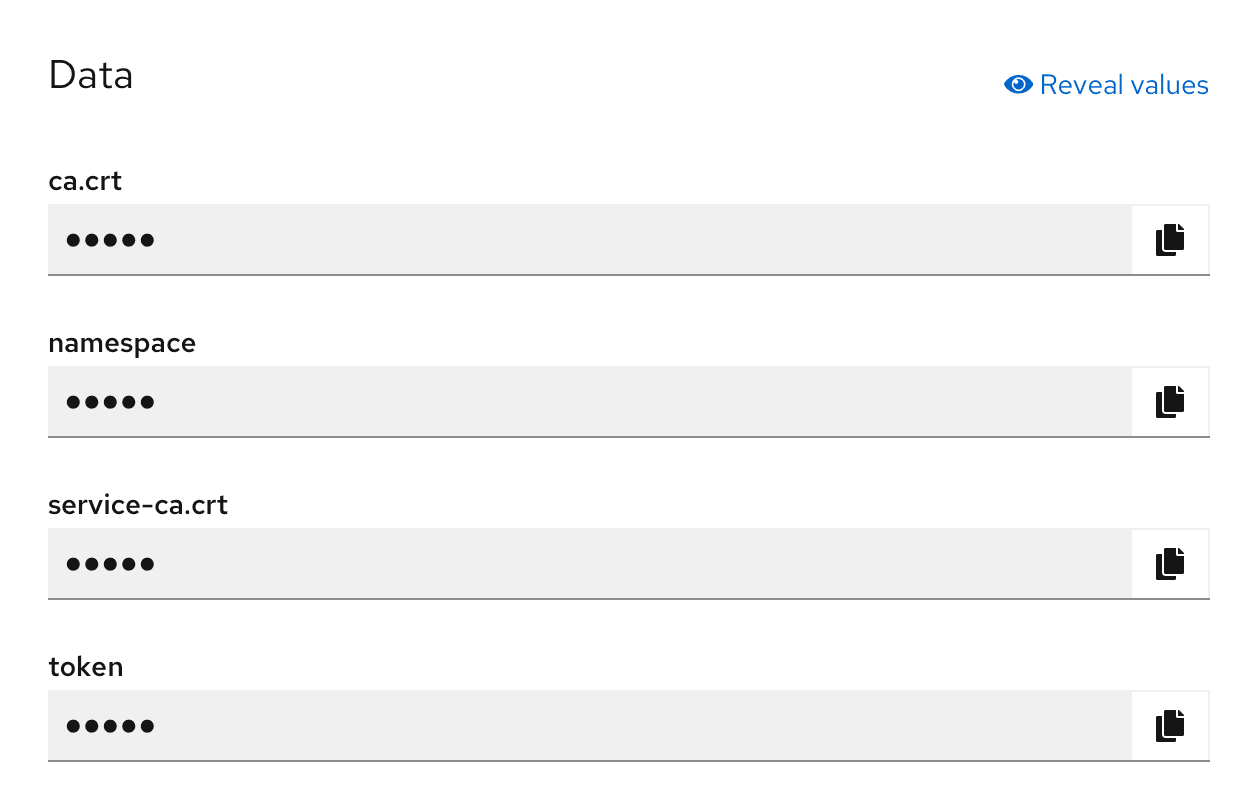Click the hidden dots under token

click(110, 726)
